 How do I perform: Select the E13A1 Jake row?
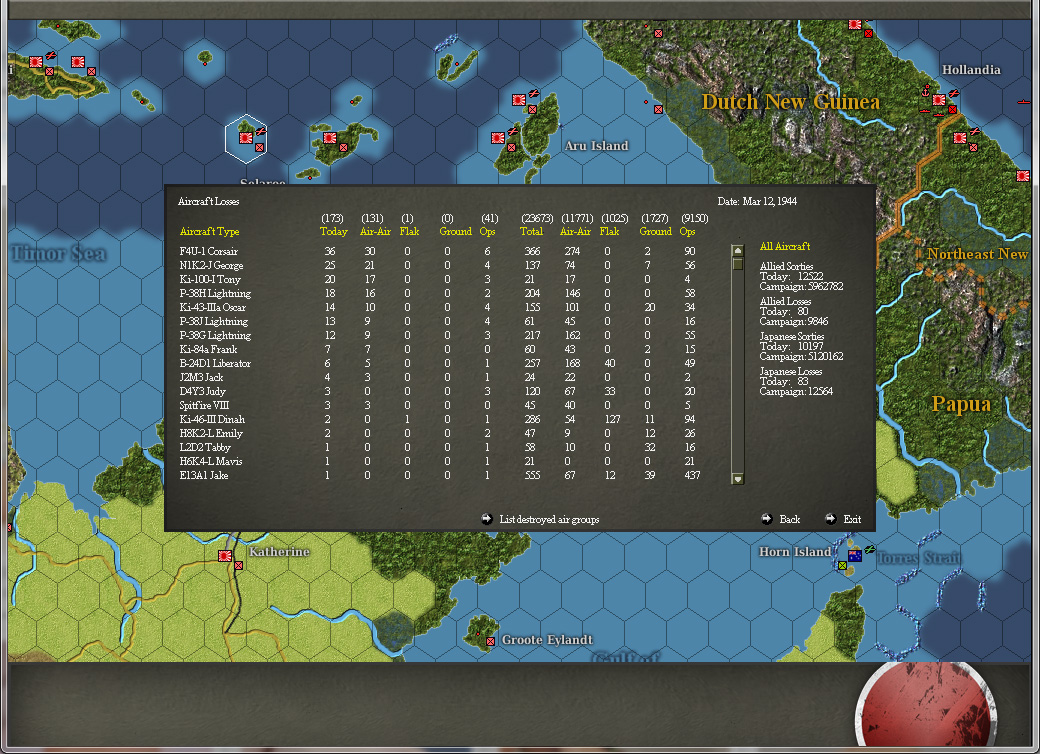[x=440, y=475]
